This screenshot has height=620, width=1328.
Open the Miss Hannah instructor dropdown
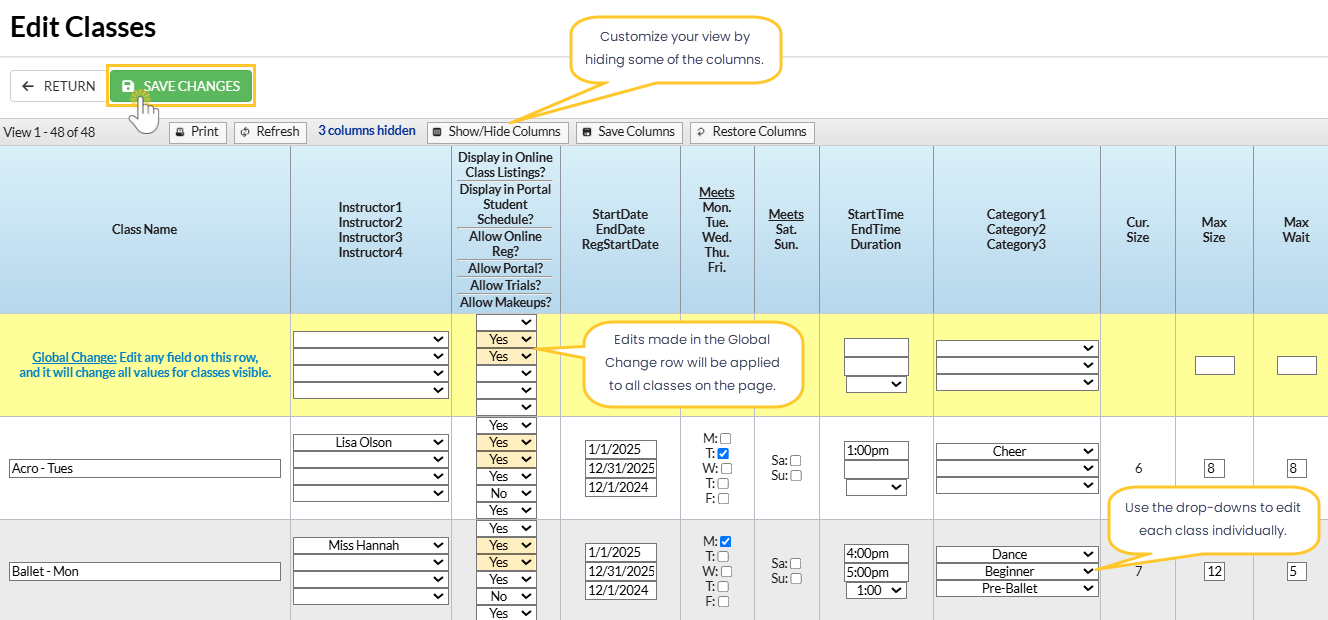tap(370, 545)
